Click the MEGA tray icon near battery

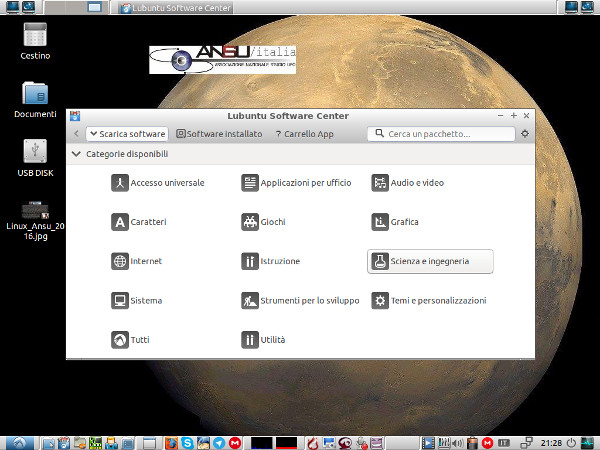pos(487,443)
